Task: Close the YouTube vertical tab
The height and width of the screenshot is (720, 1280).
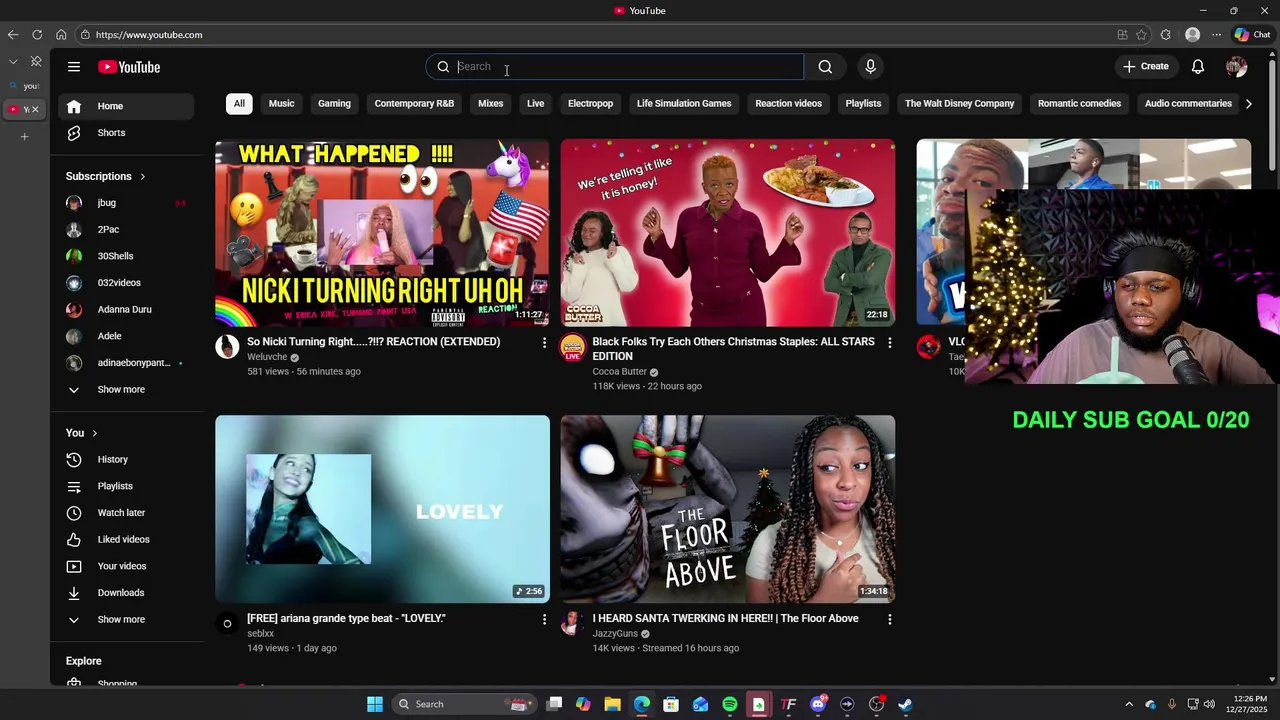Action: coord(35,109)
